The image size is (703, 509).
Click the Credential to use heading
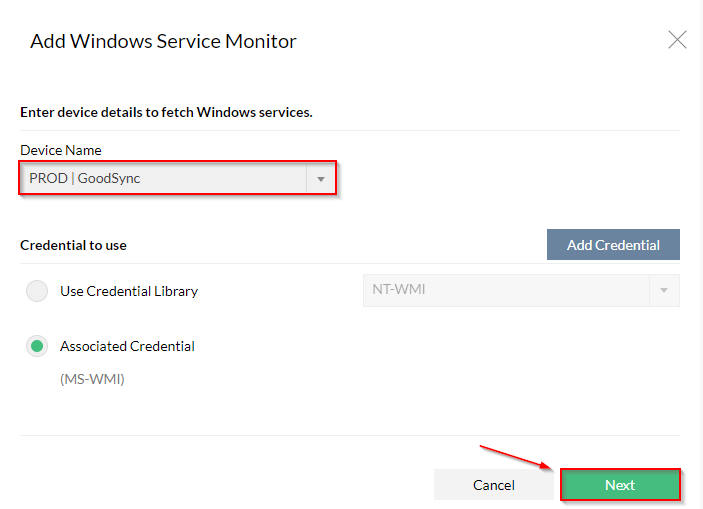(x=74, y=245)
